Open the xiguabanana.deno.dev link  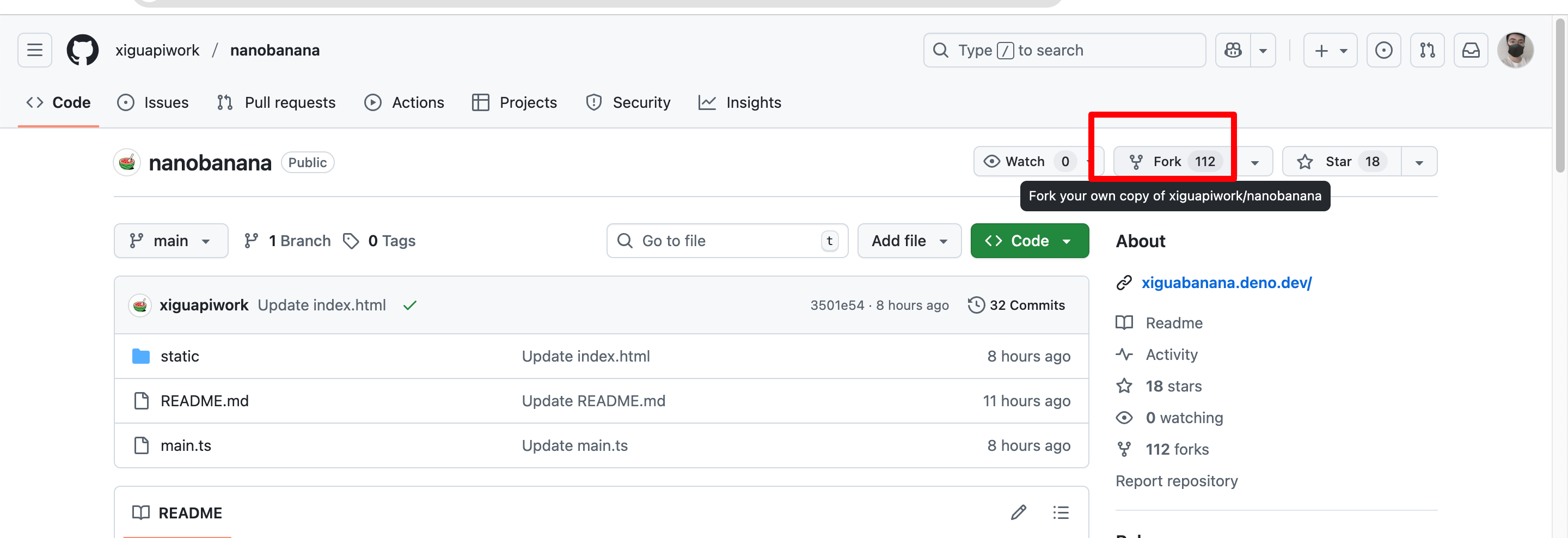(1226, 283)
